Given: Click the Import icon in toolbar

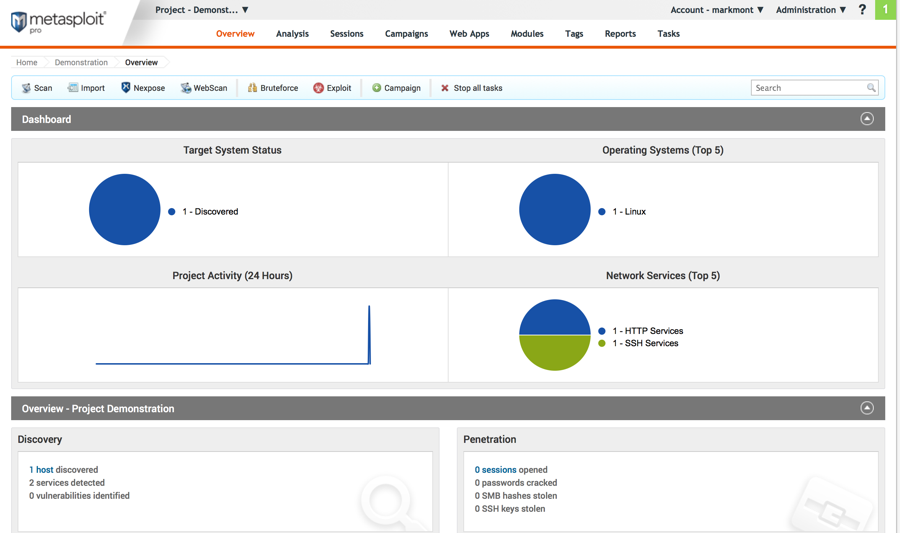Looking at the screenshot, I should [x=72, y=87].
